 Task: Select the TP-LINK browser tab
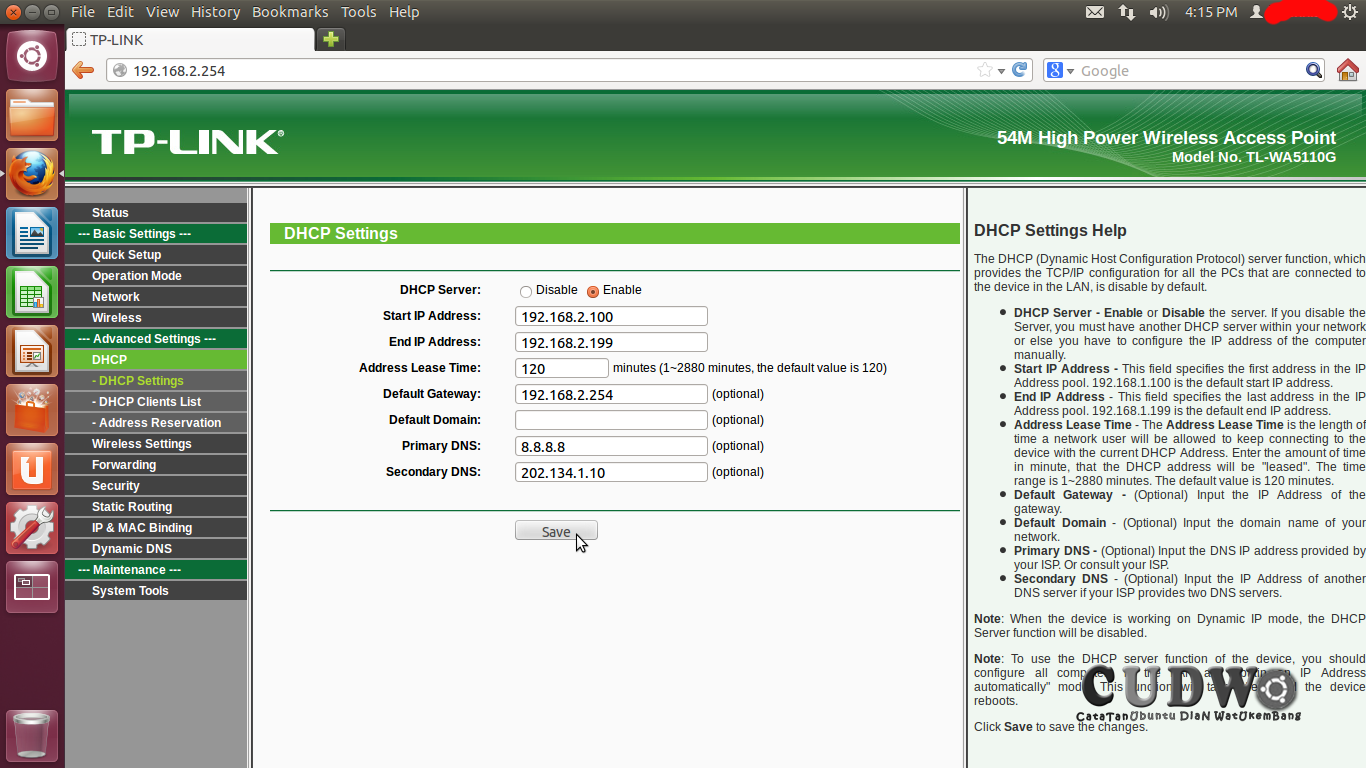[x=190, y=40]
